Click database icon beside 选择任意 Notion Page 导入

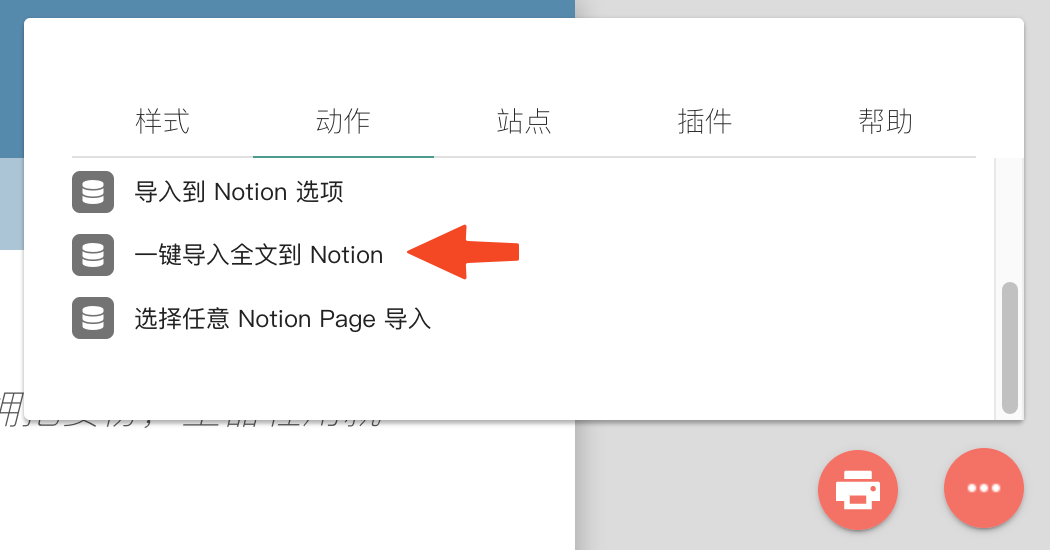pyautogui.click(x=93, y=318)
